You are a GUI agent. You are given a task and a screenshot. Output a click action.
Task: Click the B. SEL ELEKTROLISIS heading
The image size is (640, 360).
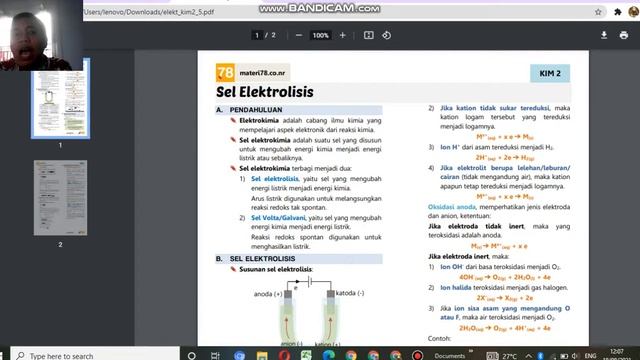[x=256, y=259]
